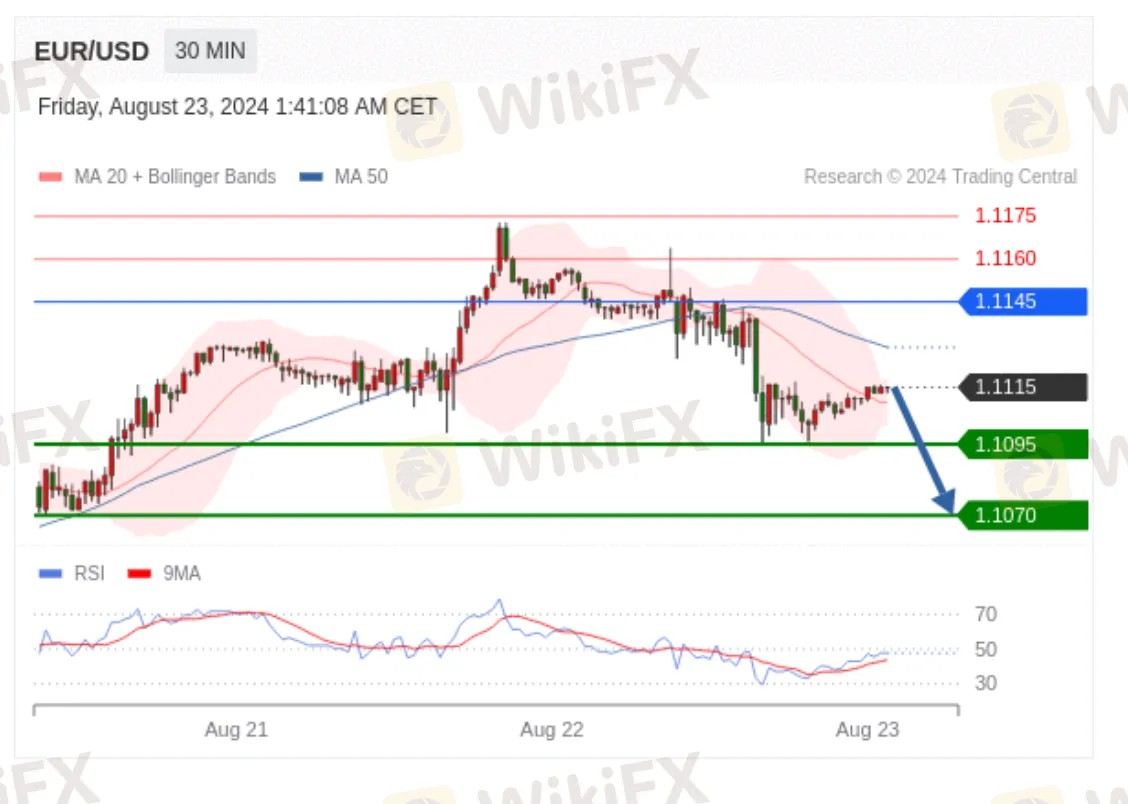The height and width of the screenshot is (804, 1128).
Task: Click the RSI legend label
Action: click(89, 574)
